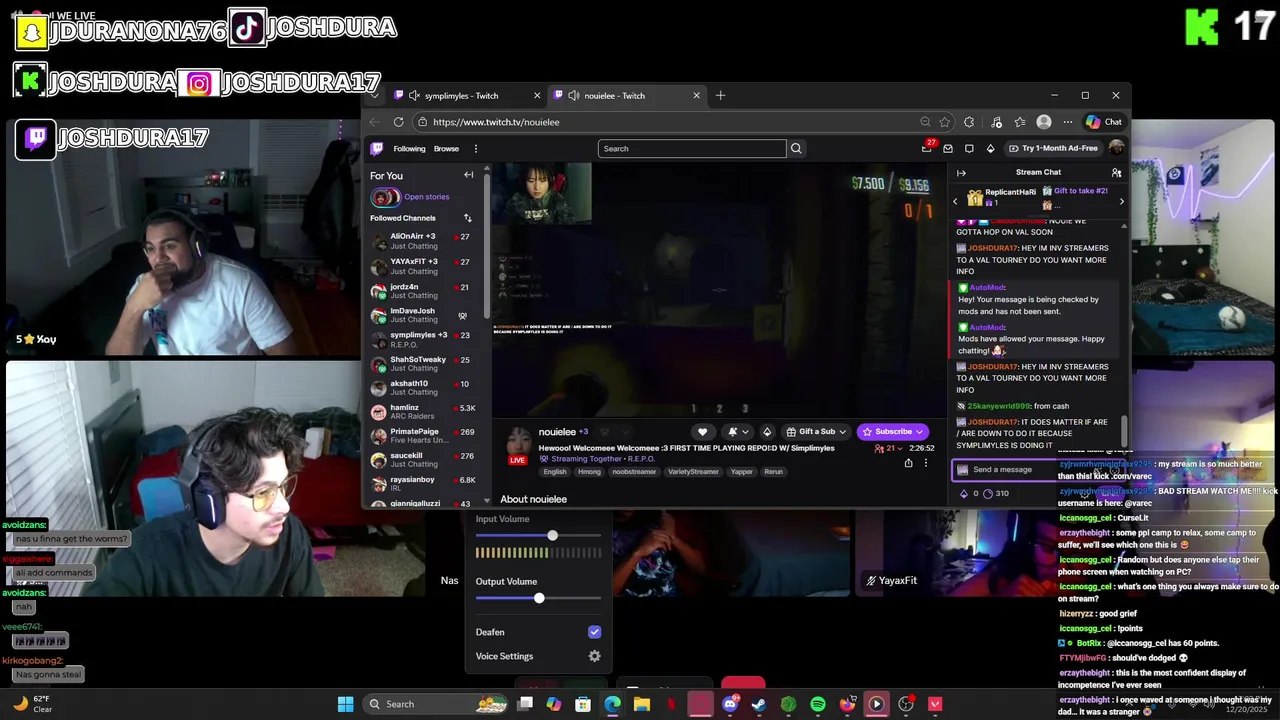This screenshot has width=1280, height=720.
Task: Open Spotify from the taskbar
Action: click(x=818, y=704)
